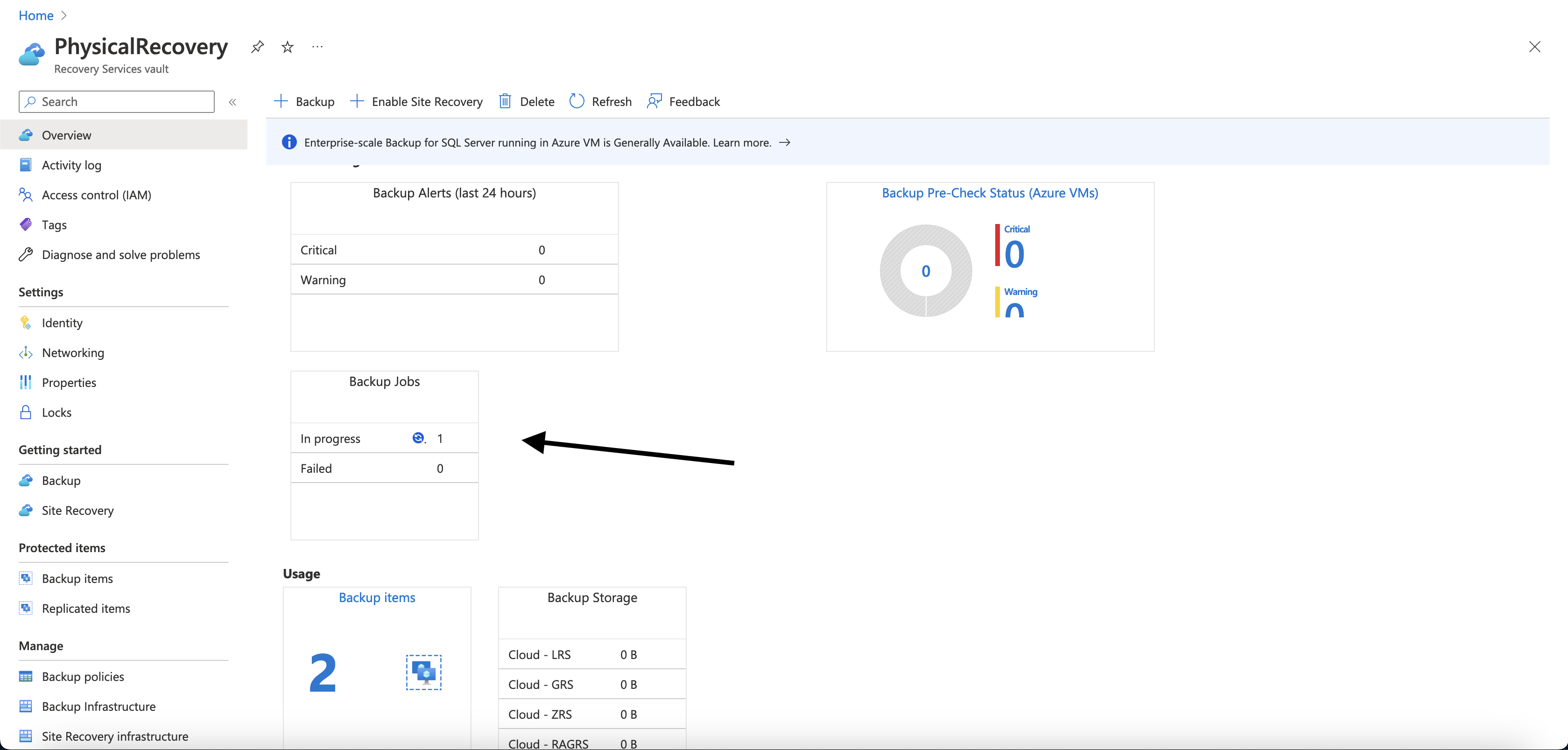Click the Cloud - LRS storage row
The width and height of the screenshot is (1568, 750).
coord(591,654)
